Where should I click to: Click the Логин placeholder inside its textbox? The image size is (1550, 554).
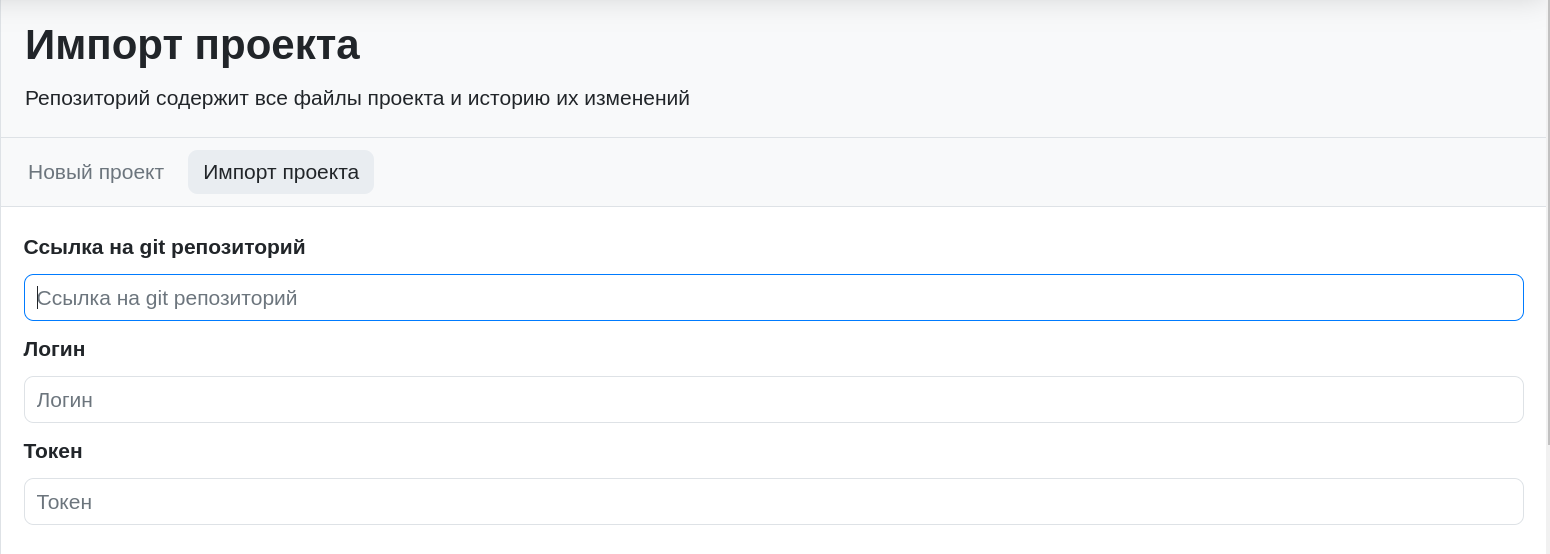coord(65,400)
